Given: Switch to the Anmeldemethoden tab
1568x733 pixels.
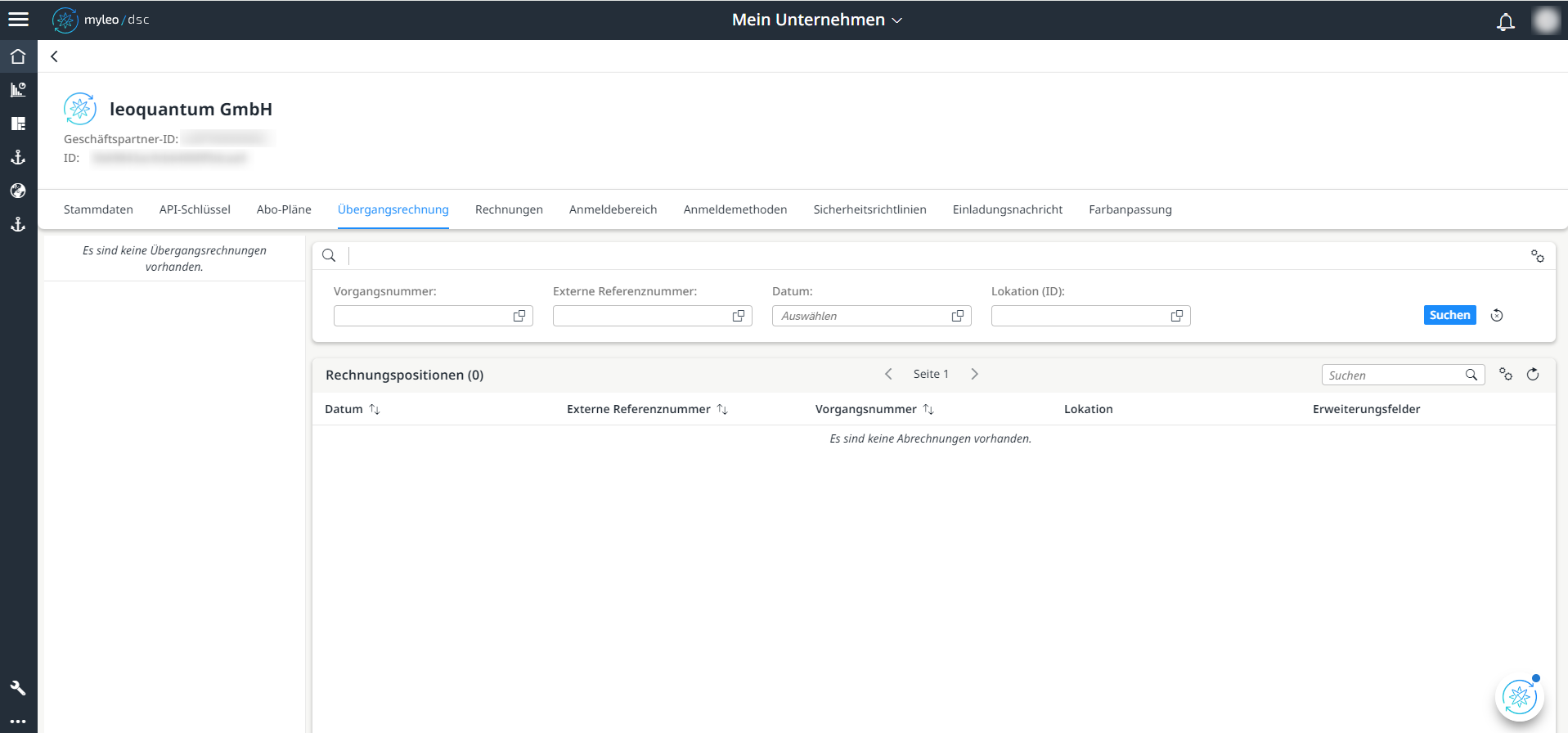Looking at the screenshot, I should [735, 209].
